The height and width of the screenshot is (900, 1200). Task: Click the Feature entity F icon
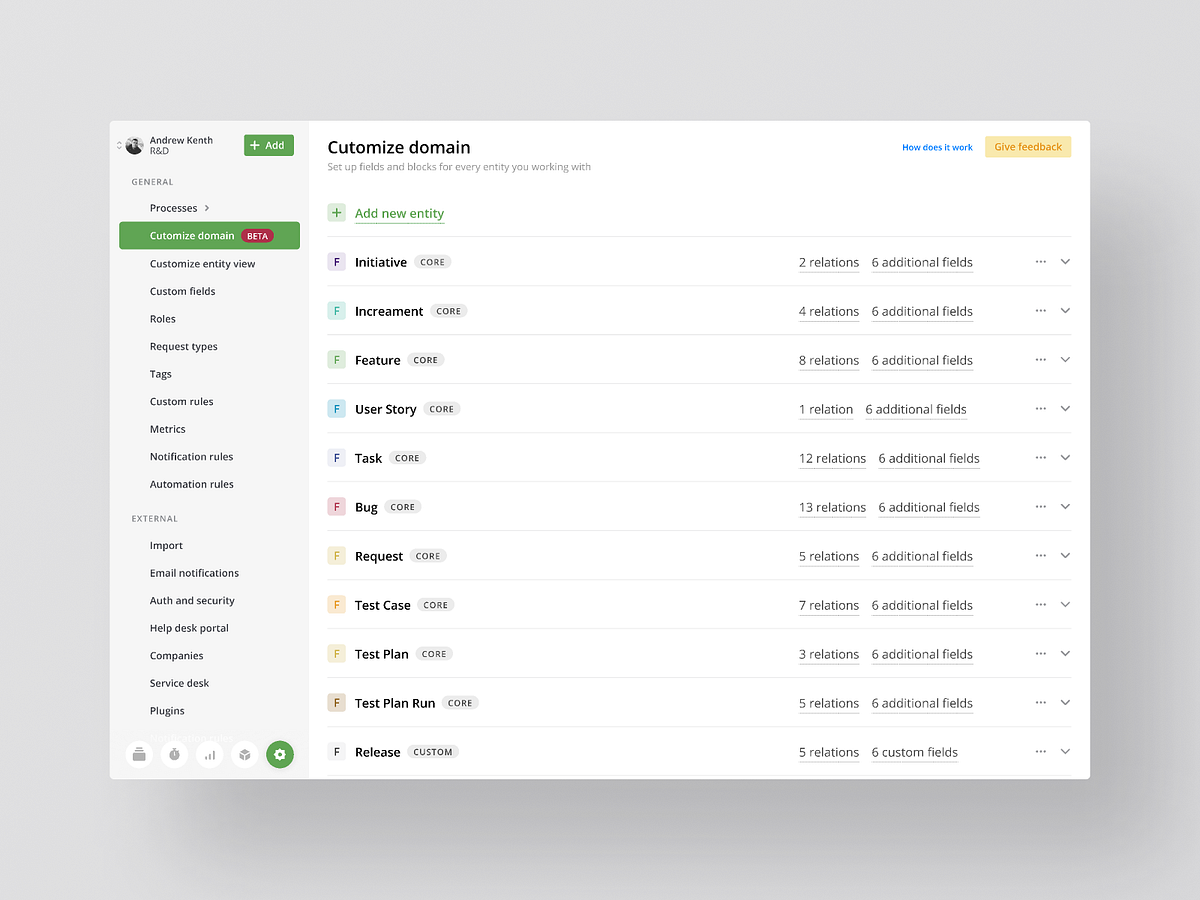click(x=336, y=360)
